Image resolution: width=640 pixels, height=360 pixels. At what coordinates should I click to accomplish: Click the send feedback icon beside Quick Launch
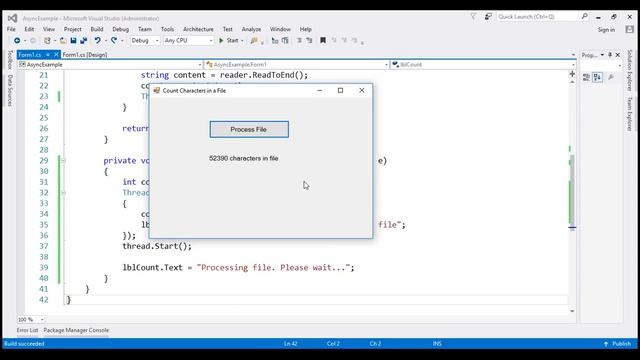[x=488, y=16]
